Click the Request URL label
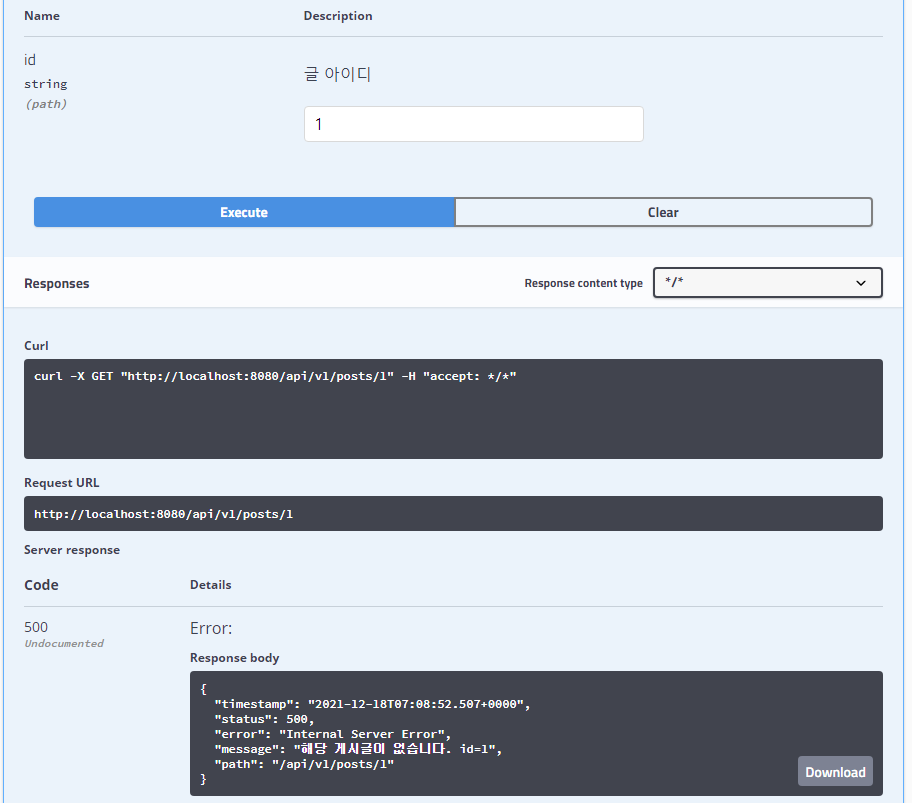Screen dimensions: 912x803 [62, 483]
